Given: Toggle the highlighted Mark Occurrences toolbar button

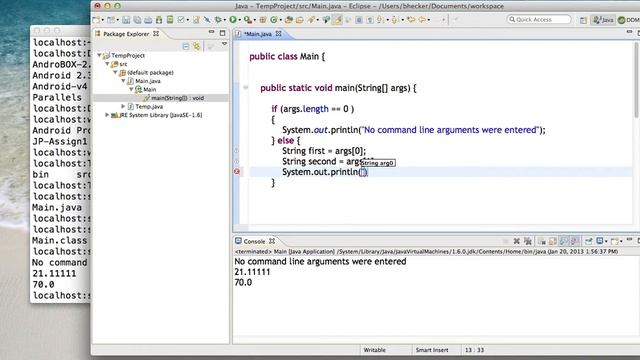Looking at the screenshot, I should click(x=338, y=20).
